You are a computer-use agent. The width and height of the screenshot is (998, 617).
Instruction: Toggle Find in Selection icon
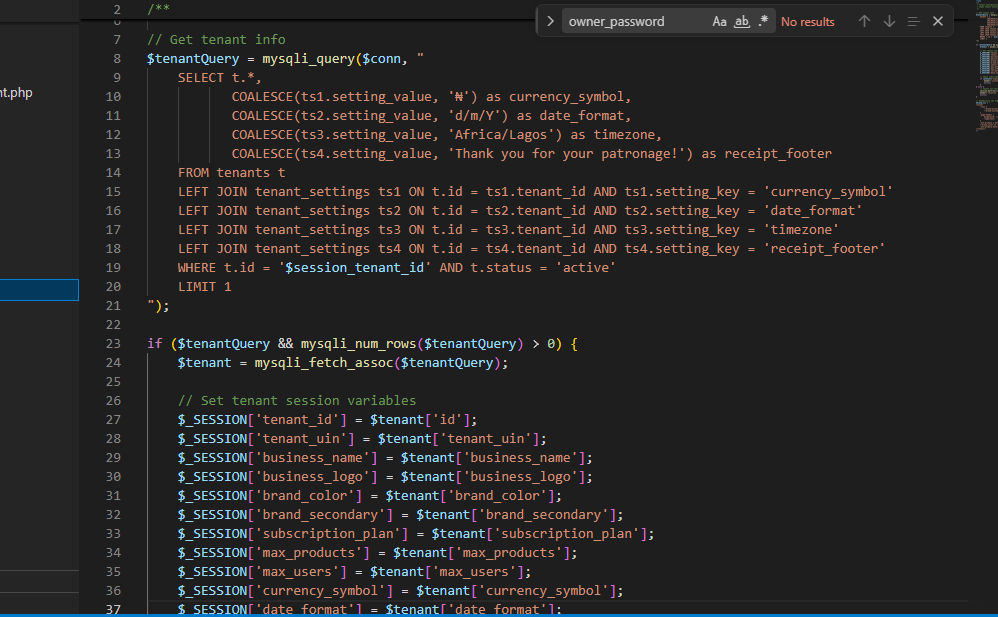(913, 21)
